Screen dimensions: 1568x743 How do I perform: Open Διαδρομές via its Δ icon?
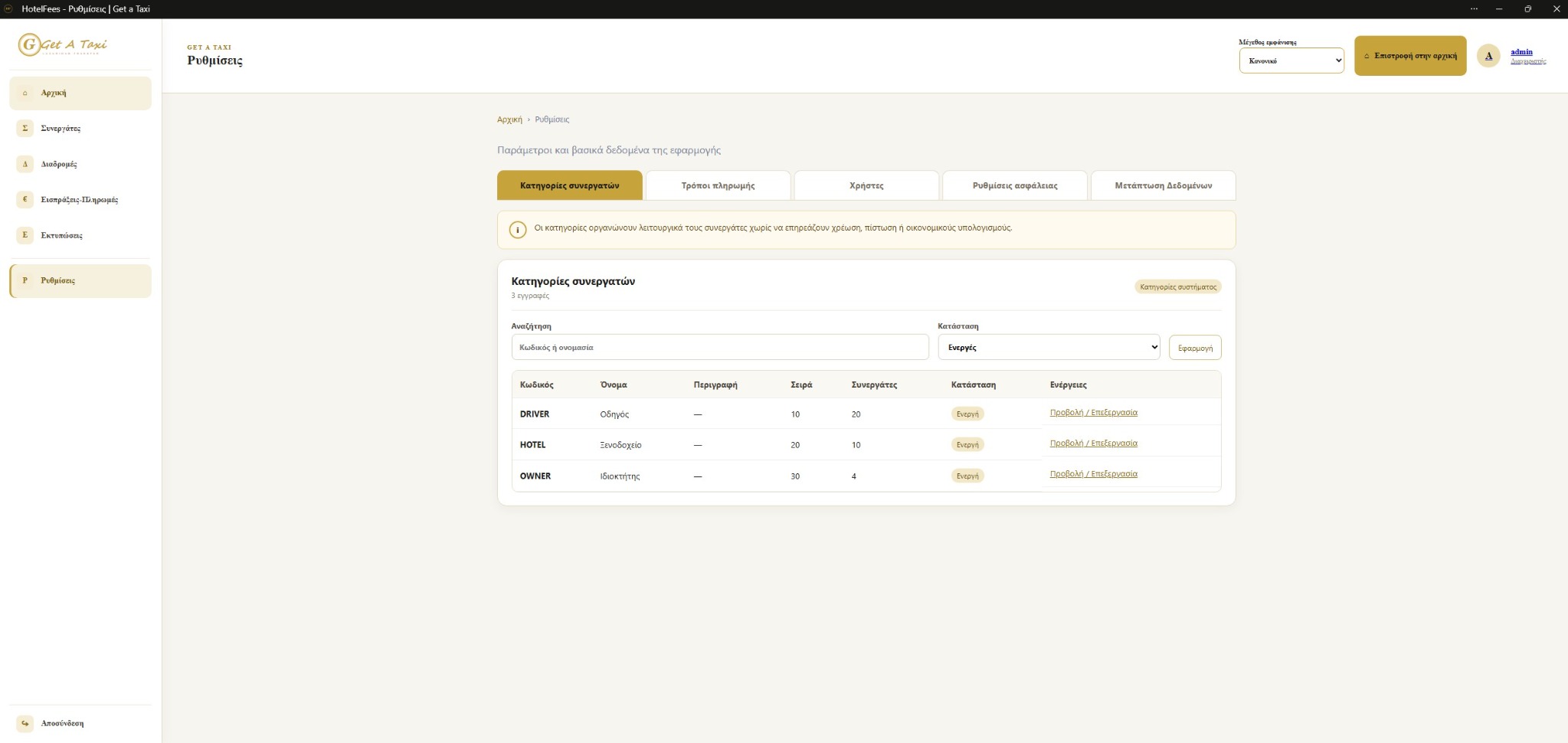[25, 164]
